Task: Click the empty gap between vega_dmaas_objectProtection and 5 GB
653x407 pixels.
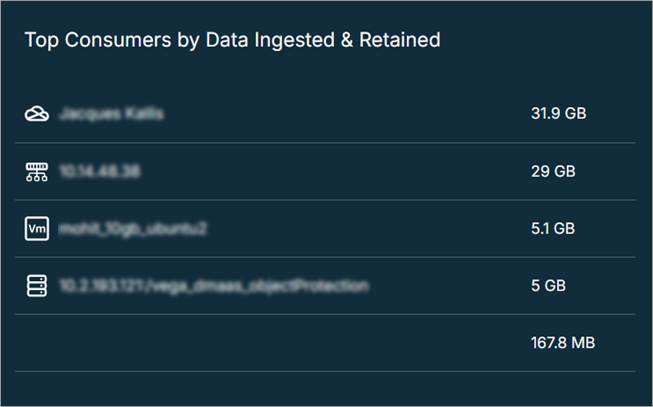Action: pyautogui.click(x=450, y=286)
